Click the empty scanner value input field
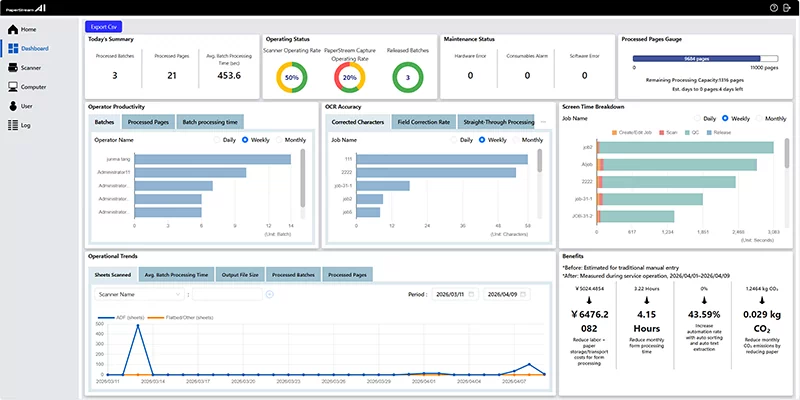800x400 pixels. [226, 294]
